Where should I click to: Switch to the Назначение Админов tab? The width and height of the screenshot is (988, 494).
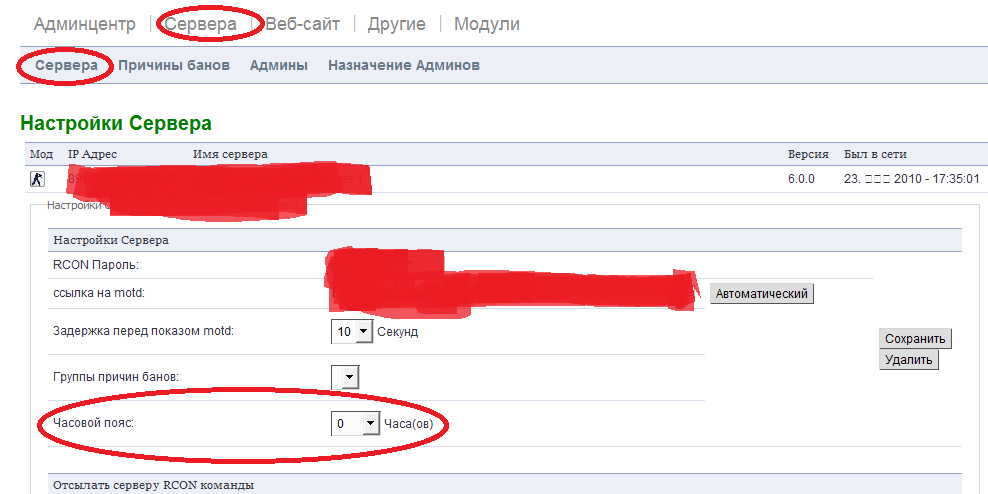click(x=404, y=66)
